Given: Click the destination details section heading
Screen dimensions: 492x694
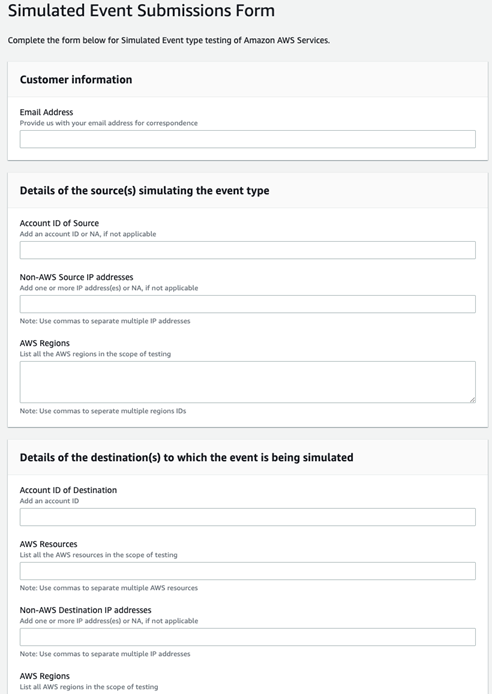Looking at the screenshot, I should (186, 458).
